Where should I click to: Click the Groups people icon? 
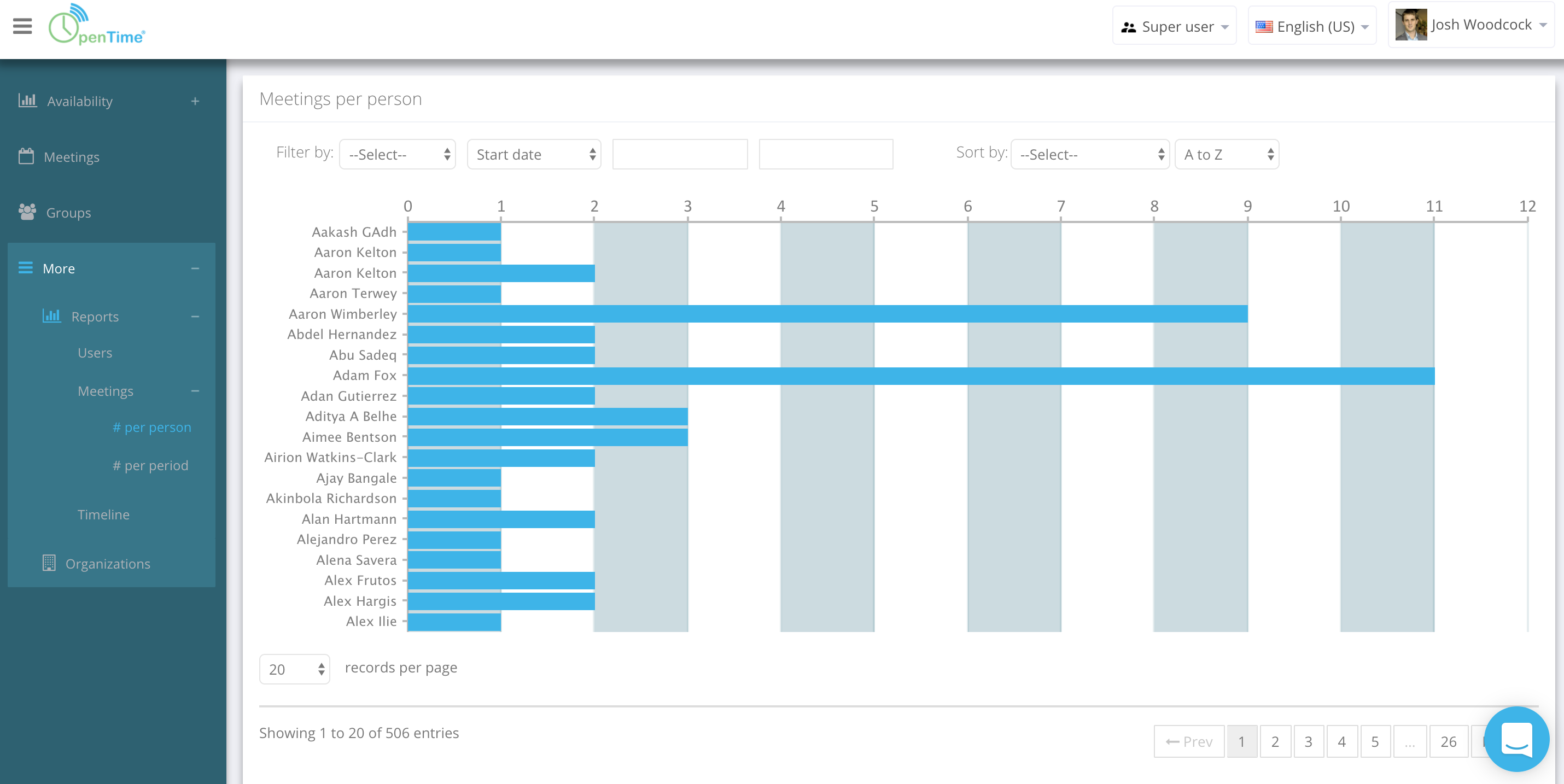coord(27,212)
